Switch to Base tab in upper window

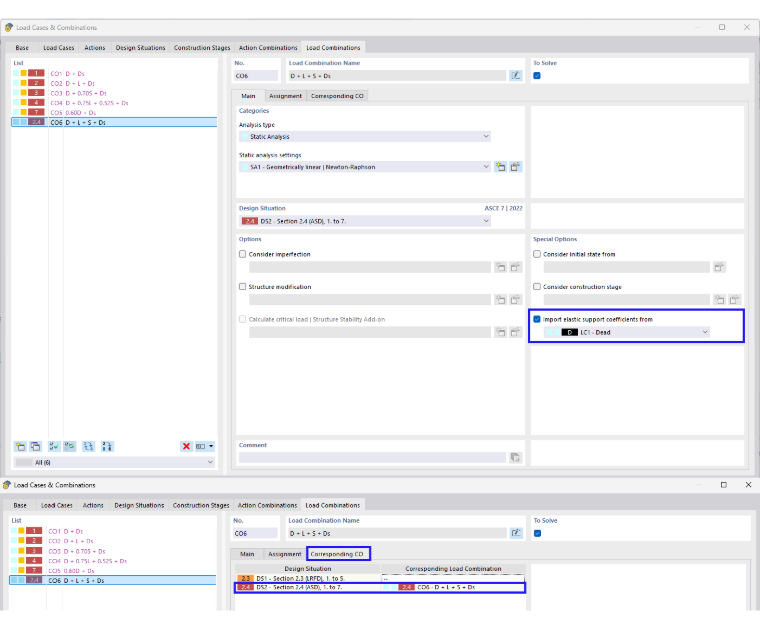coord(22,47)
